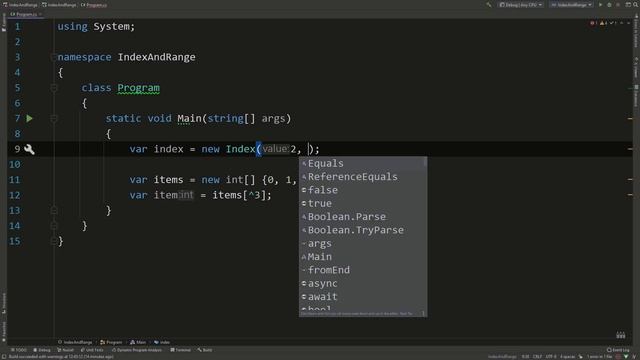Click the Main method name on line 7
The width and height of the screenshot is (640, 360).
click(189, 118)
